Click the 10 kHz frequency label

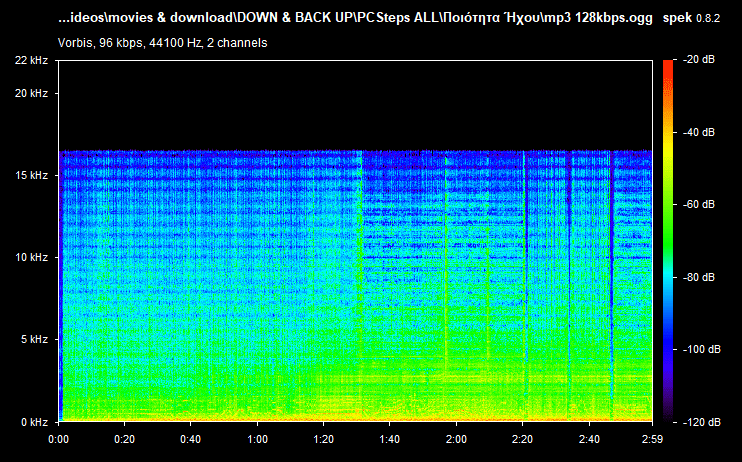point(31,257)
